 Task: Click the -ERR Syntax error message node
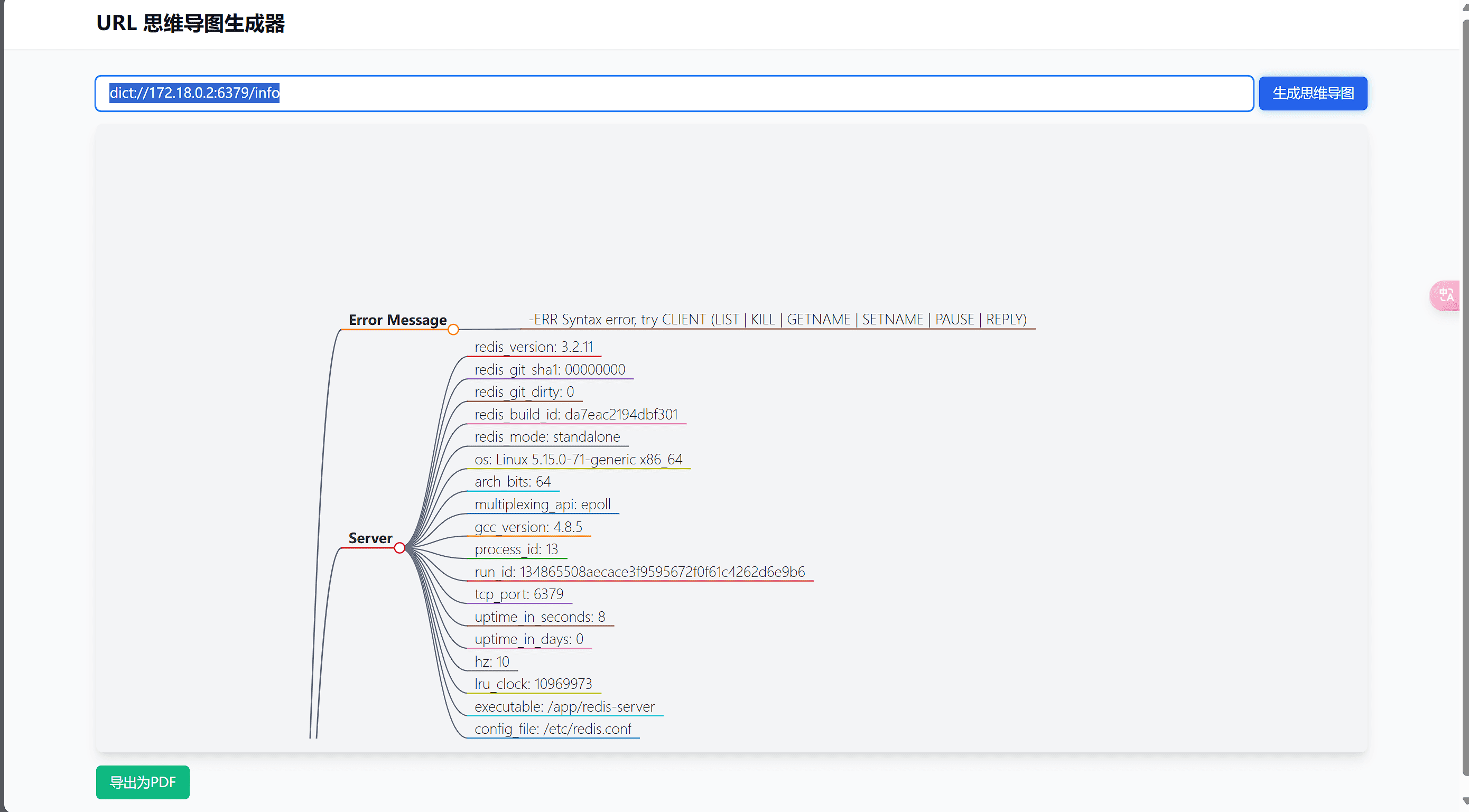pyautogui.click(x=777, y=319)
